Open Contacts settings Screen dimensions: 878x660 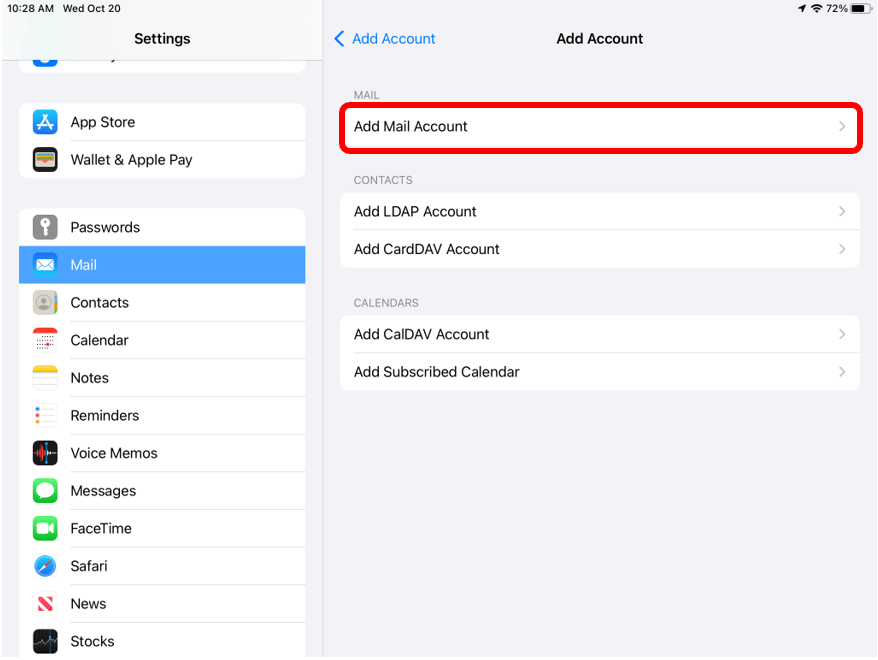tap(162, 302)
